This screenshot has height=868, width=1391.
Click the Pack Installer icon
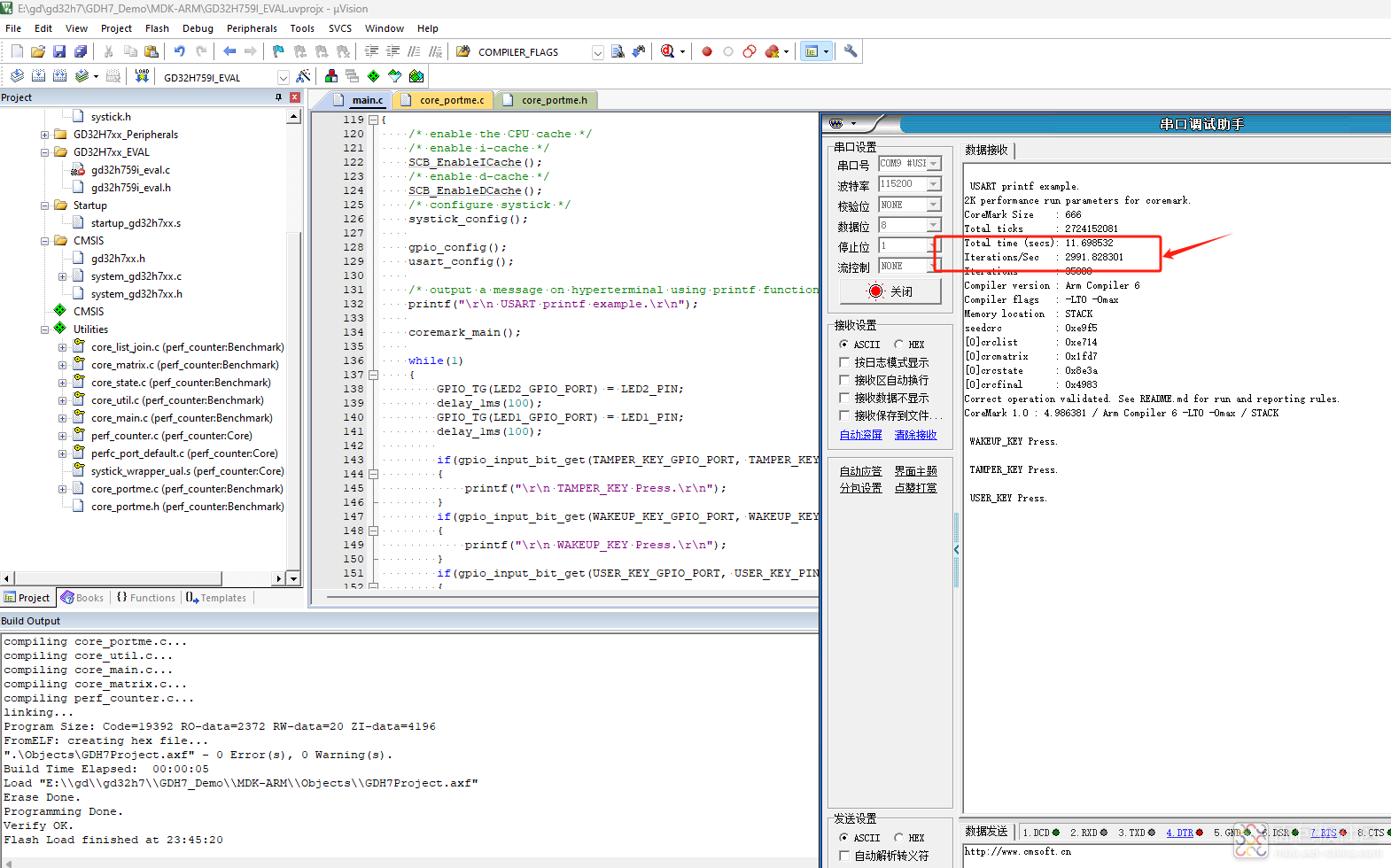416,76
